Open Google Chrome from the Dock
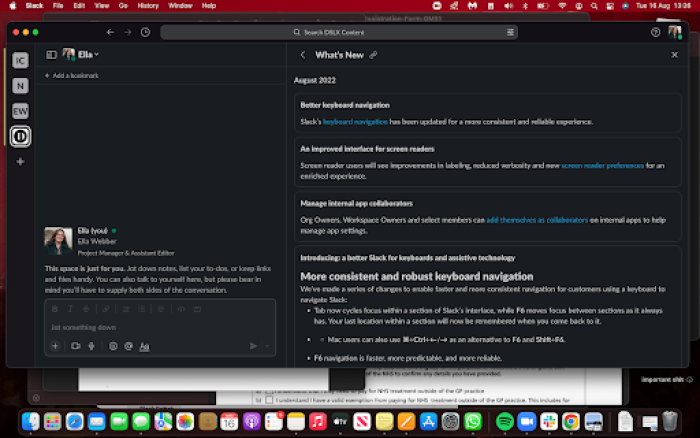 click(571, 421)
